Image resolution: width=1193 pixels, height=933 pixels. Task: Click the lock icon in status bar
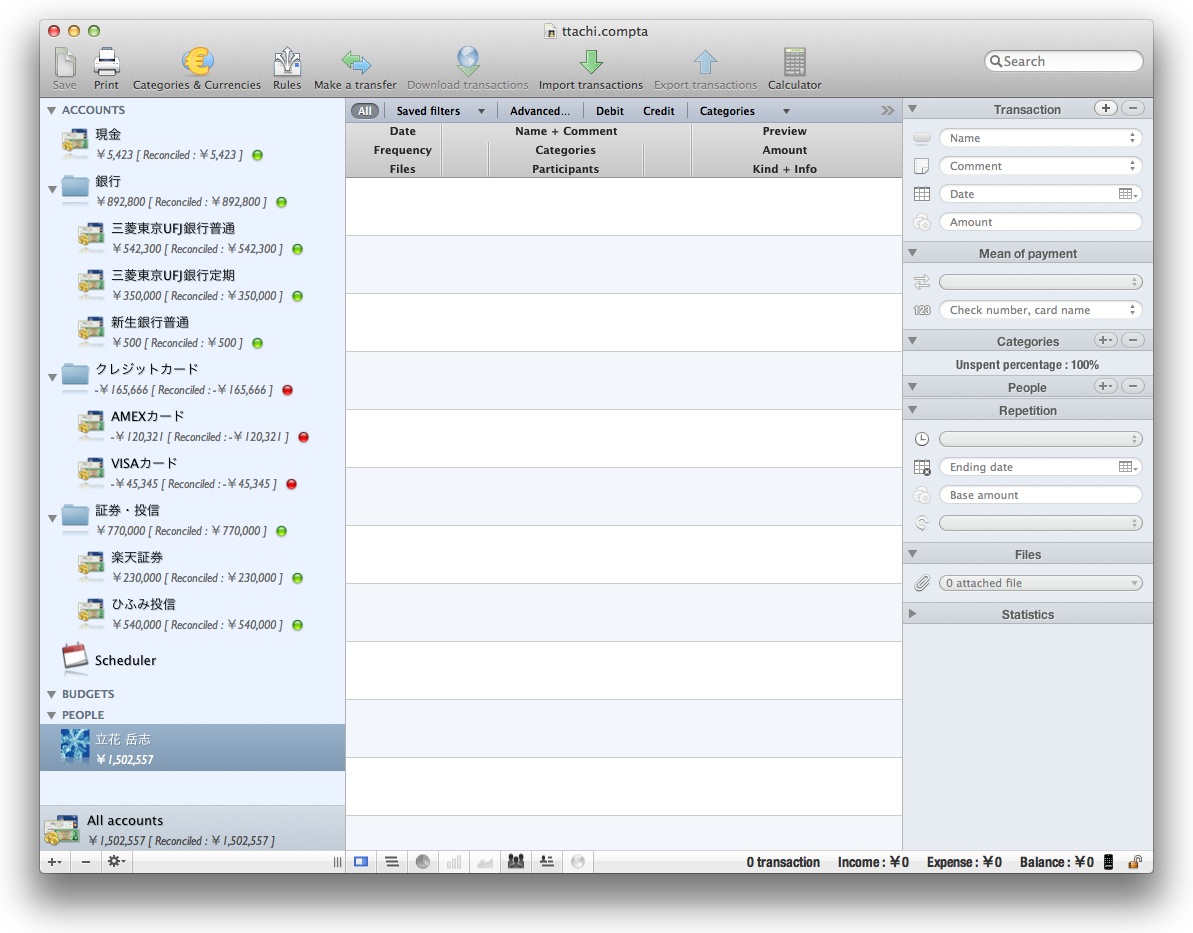1135,862
